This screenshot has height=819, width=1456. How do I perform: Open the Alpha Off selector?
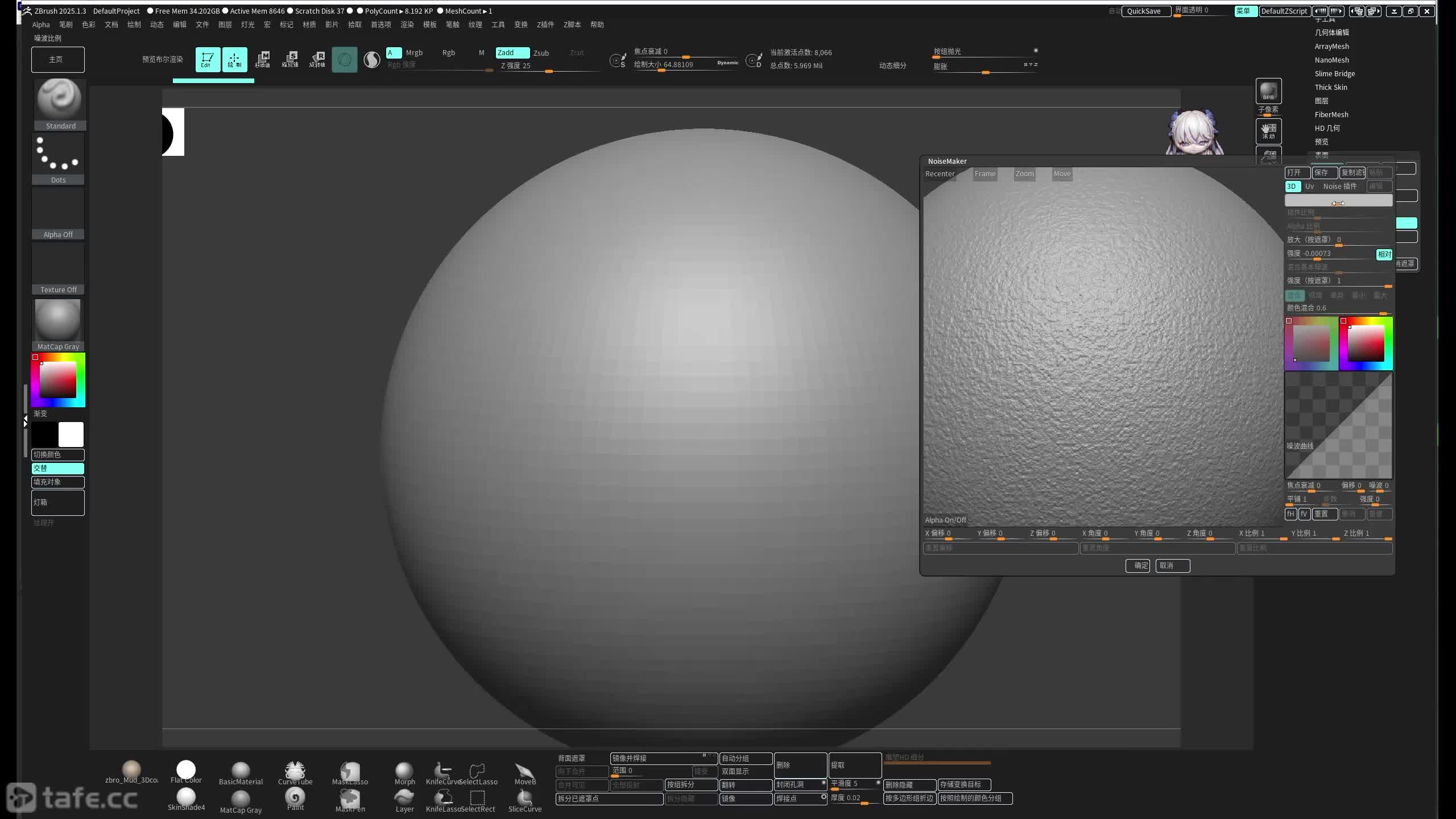[59, 214]
